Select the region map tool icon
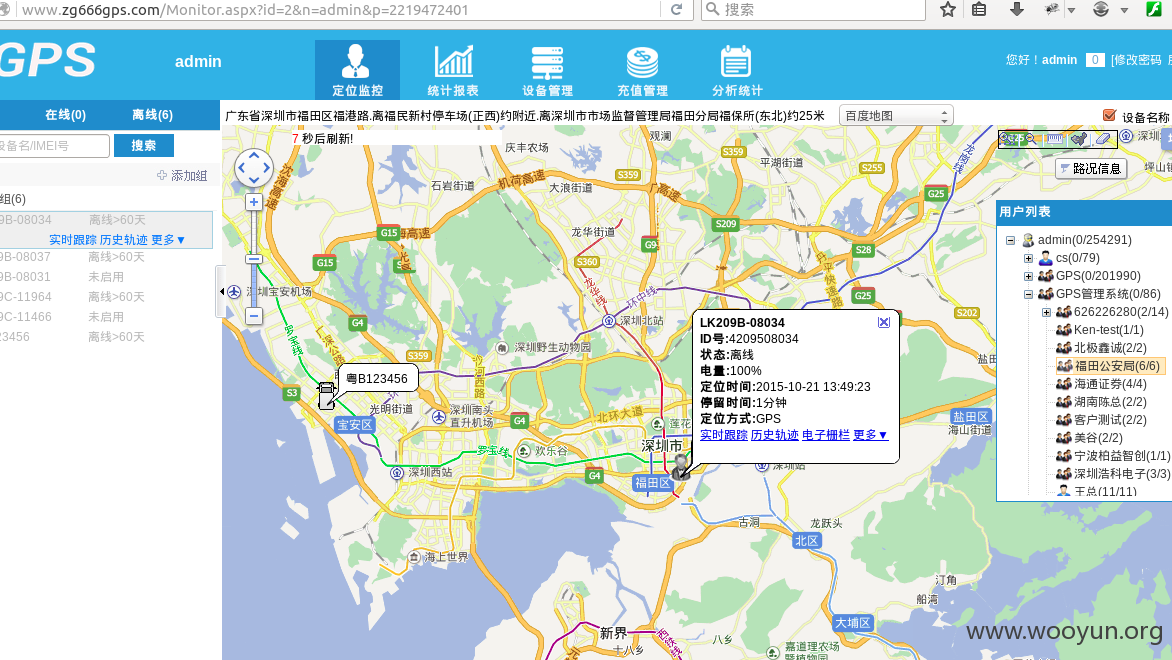1172x660 pixels. 1079,138
